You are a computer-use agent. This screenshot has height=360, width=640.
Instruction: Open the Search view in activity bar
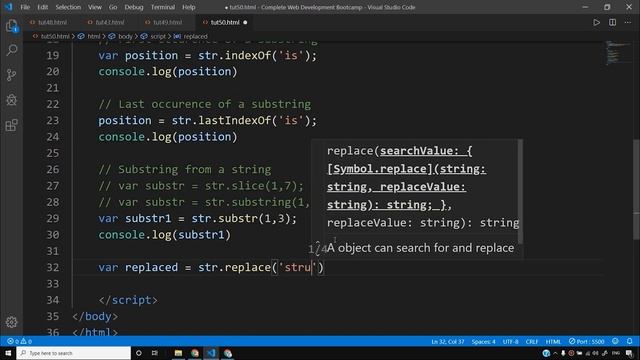click(12, 50)
